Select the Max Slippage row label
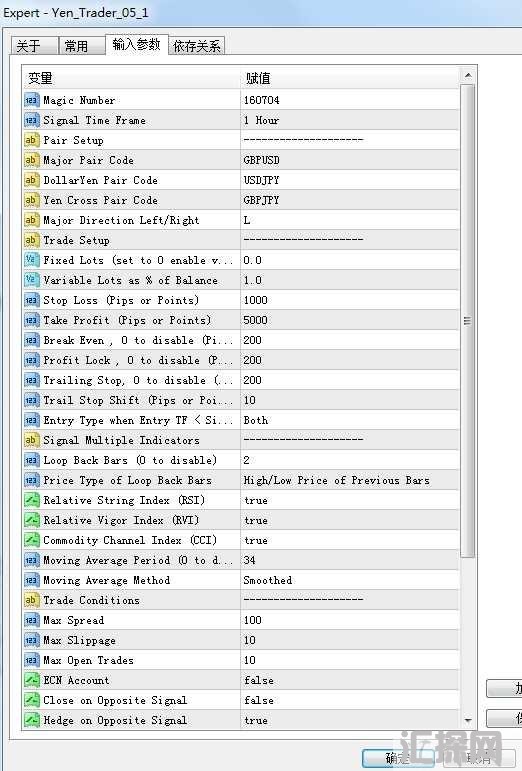 coord(80,640)
